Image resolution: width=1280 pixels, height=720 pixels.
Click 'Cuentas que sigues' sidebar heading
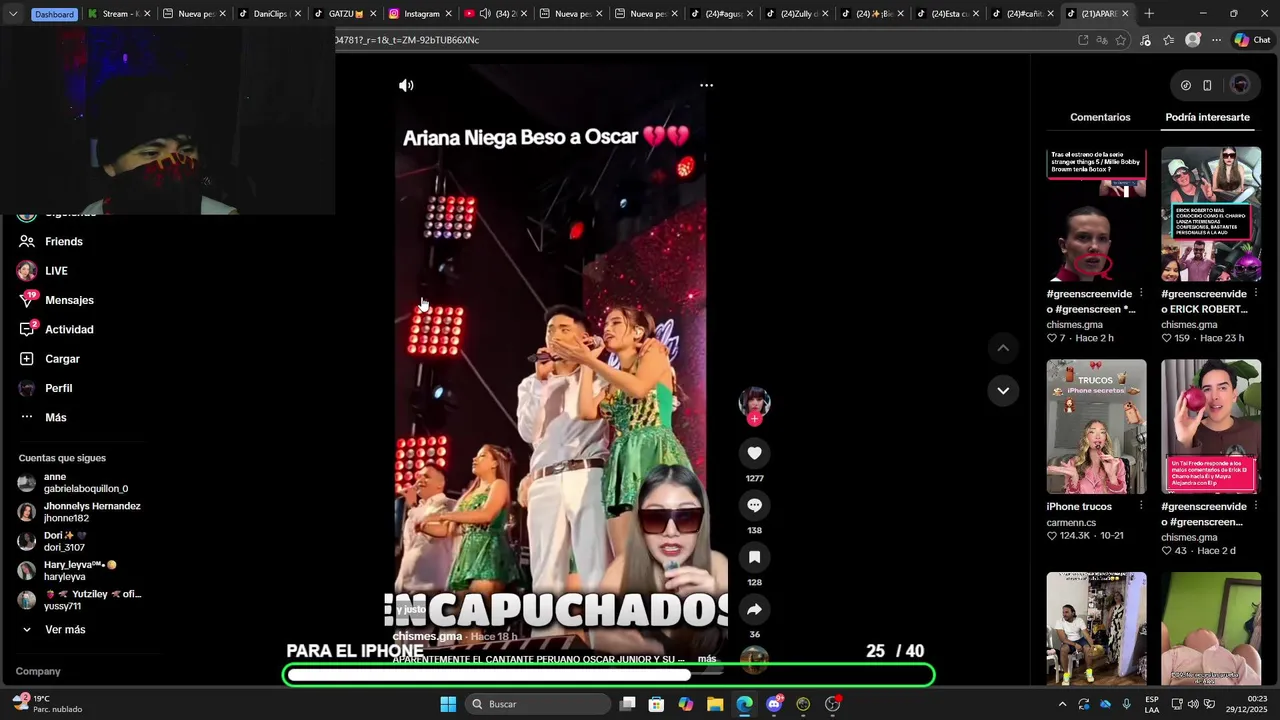[62, 458]
